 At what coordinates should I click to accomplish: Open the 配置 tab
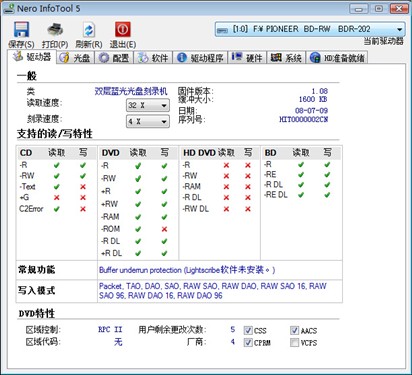click(114, 58)
